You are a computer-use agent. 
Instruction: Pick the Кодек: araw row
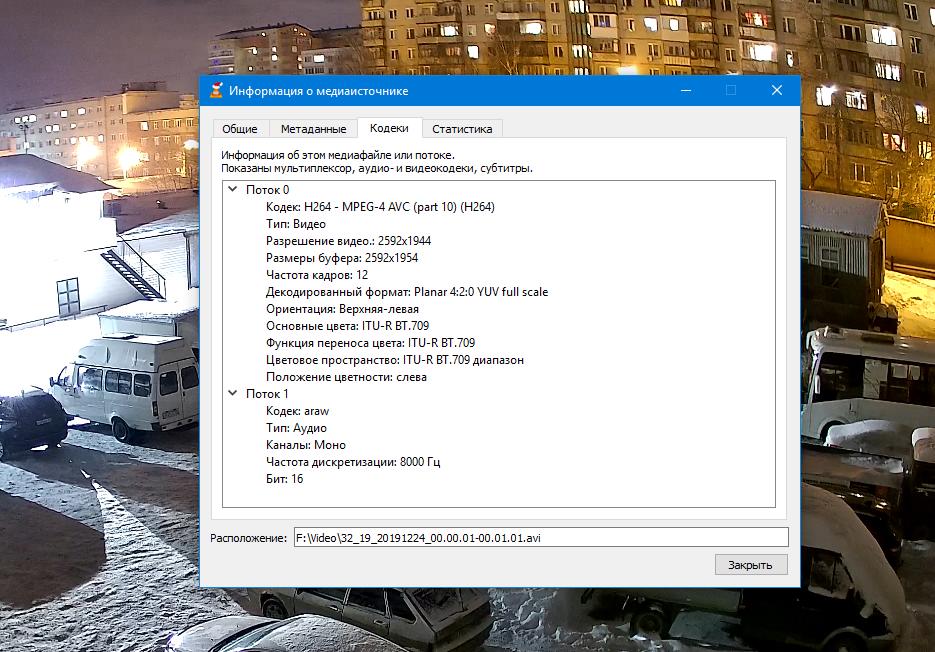(x=297, y=411)
